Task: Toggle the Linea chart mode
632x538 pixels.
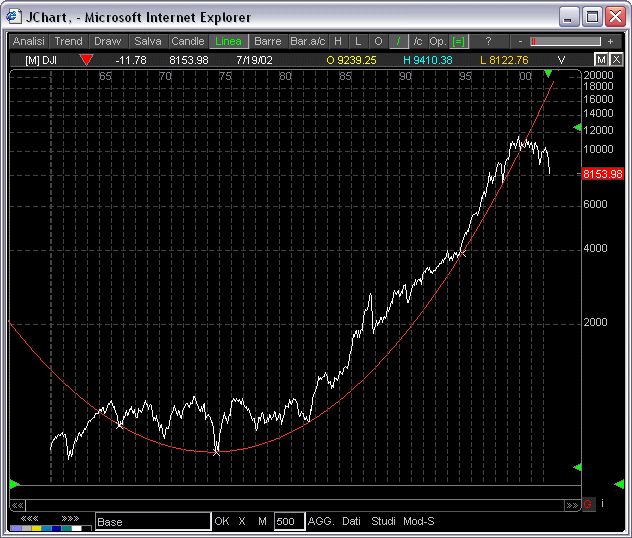Action: point(228,41)
